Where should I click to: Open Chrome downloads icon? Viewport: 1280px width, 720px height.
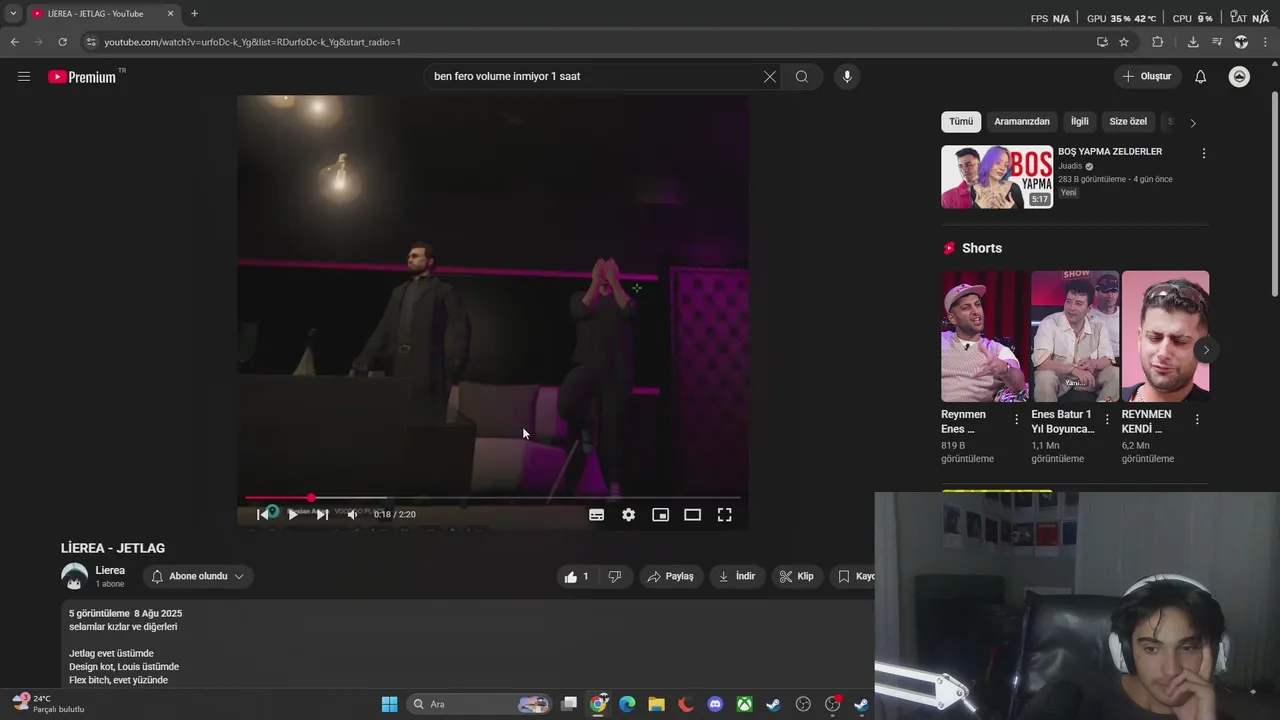1193,42
